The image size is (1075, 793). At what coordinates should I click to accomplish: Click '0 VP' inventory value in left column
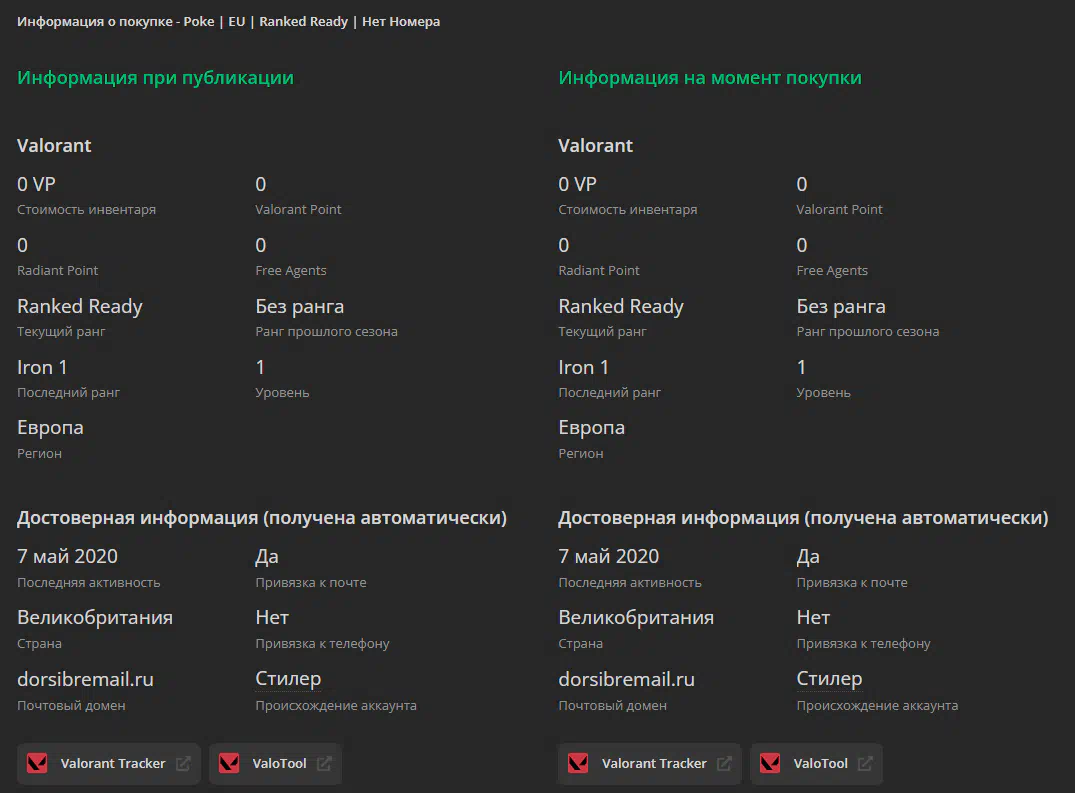click(x=36, y=184)
